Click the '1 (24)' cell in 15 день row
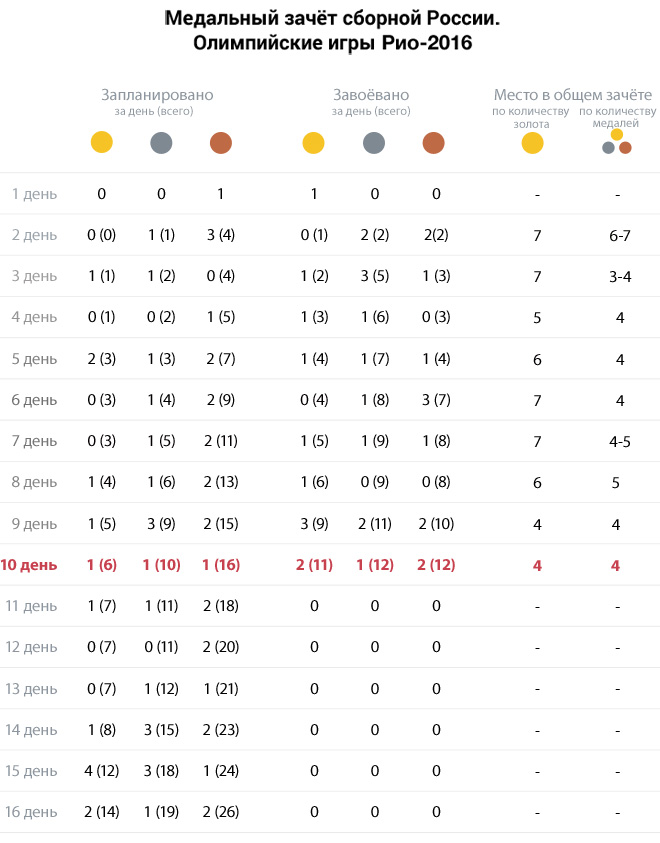Viewport: 660px width, 843px height. 221,771
